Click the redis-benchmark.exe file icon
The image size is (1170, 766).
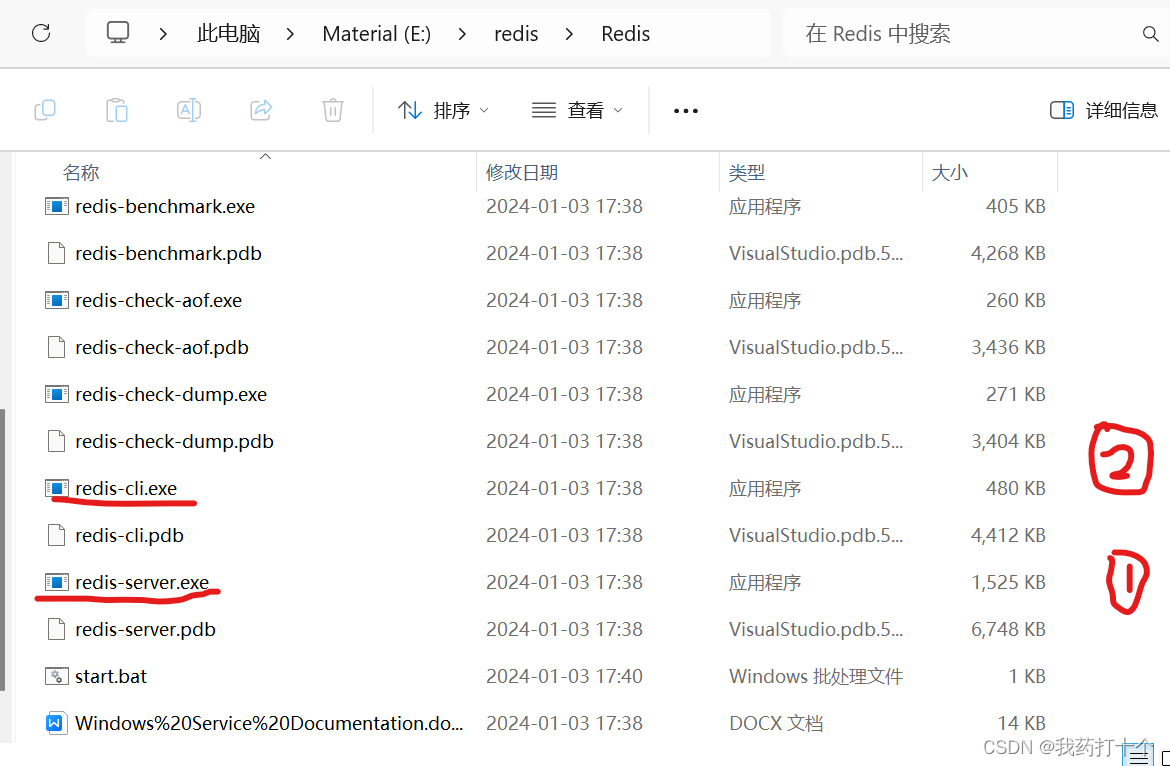[x=57, y=207]
